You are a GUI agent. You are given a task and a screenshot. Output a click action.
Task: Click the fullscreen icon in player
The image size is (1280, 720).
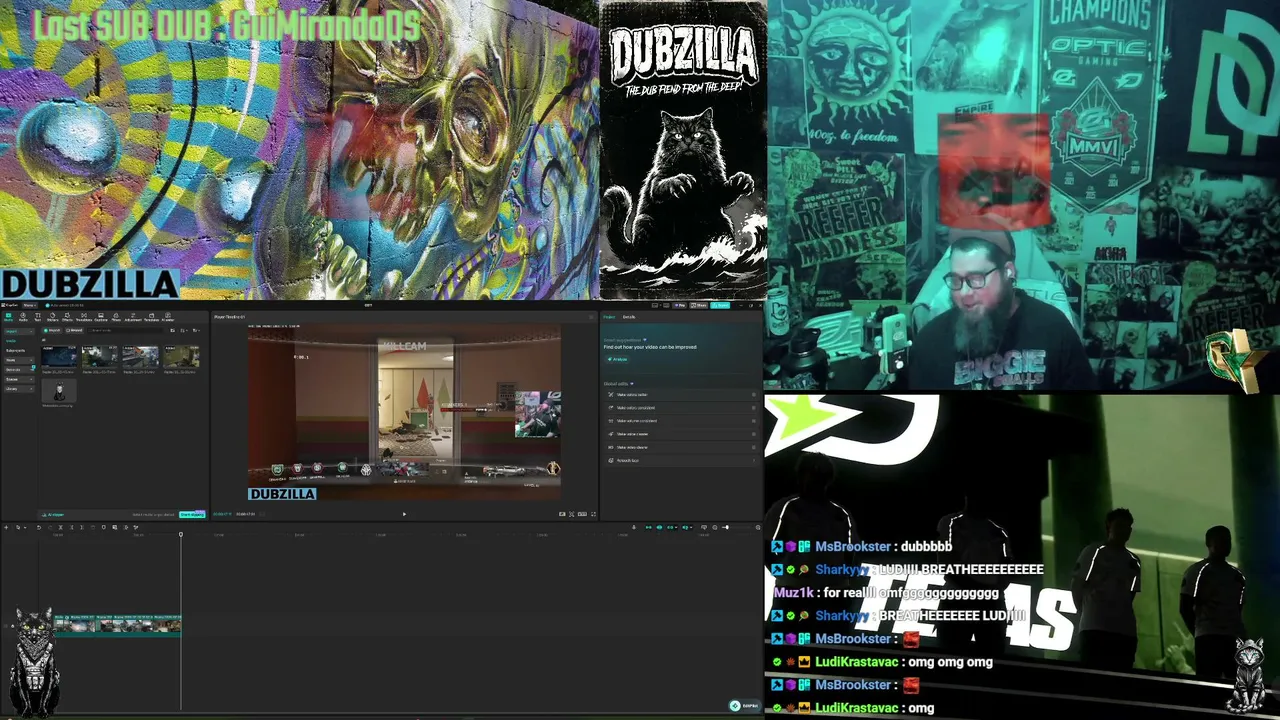(x=594, y=514)
